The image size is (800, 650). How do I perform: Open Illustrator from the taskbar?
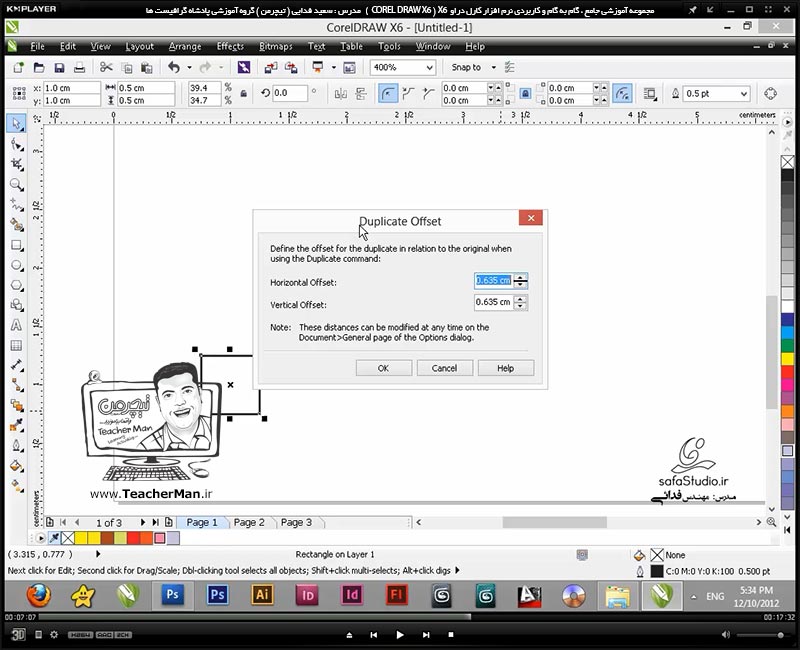[x=262, y=595]
